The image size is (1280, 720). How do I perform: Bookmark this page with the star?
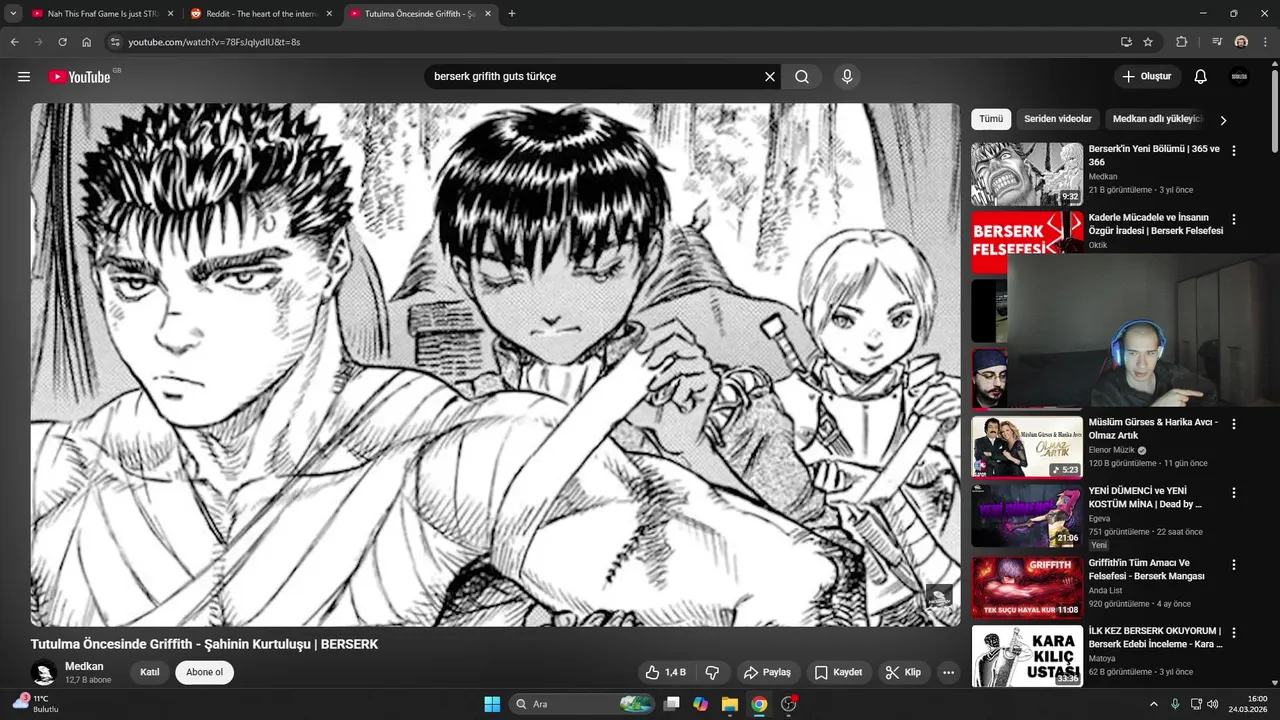point(1148,42)
